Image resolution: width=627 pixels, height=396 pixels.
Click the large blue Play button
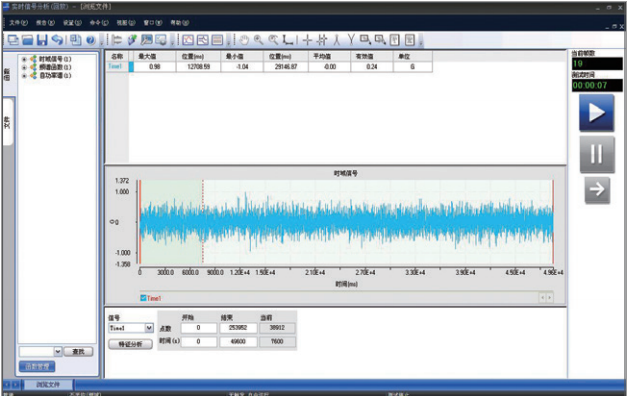(597, 113)
